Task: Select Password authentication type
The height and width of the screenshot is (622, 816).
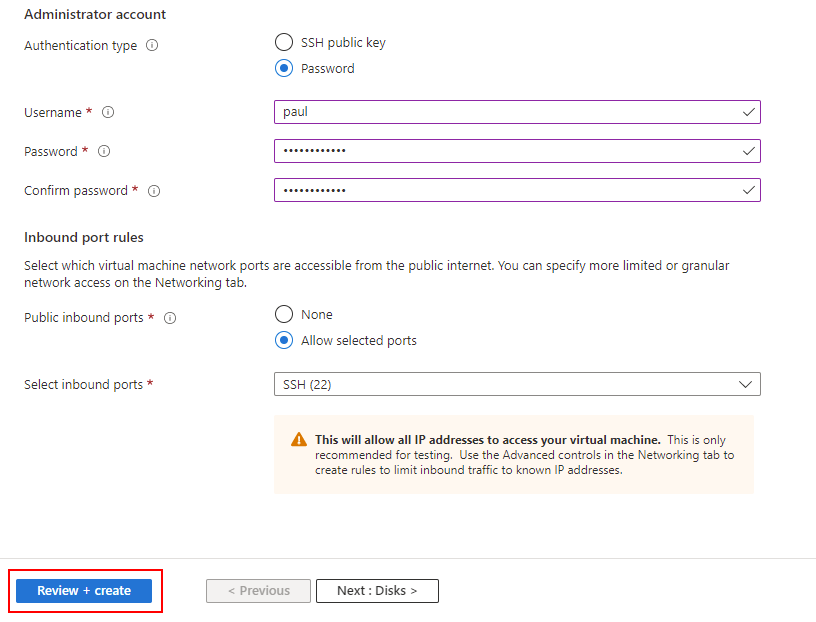Action: tap(284, 69)
